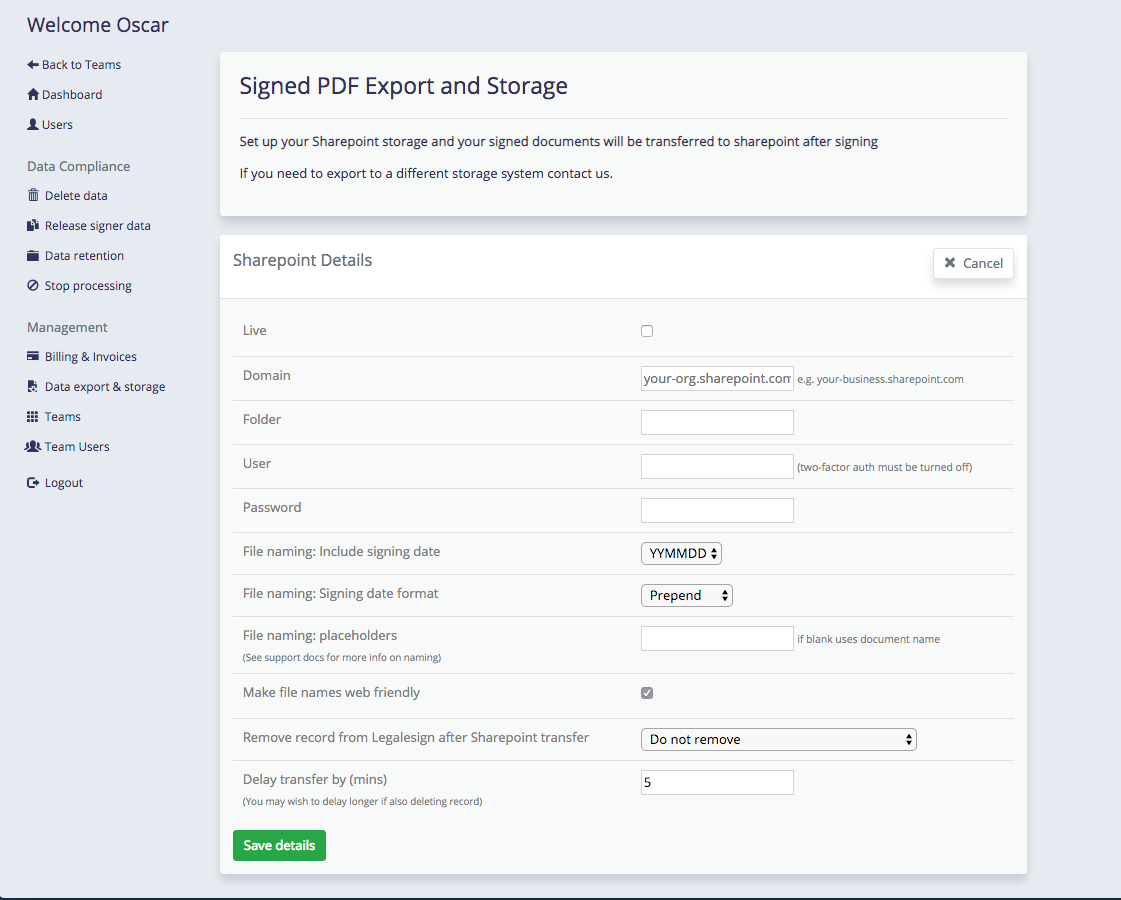Click the Signed PDF Export and Storage title
Image resolution: width=1121 pixels, height=900 pixels.
[x=403, y=86]
